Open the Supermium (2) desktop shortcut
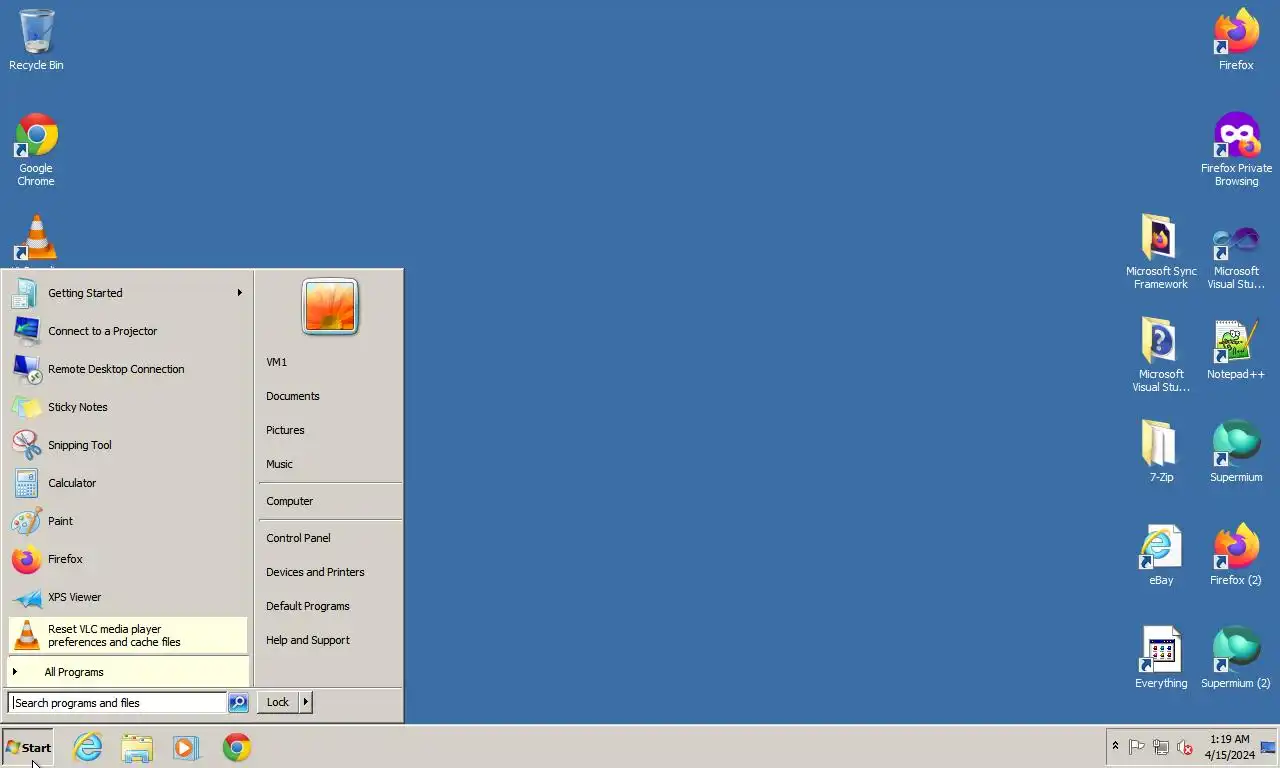The width and height of the screenshot is (1280, 768). [x=1236, y=658]
